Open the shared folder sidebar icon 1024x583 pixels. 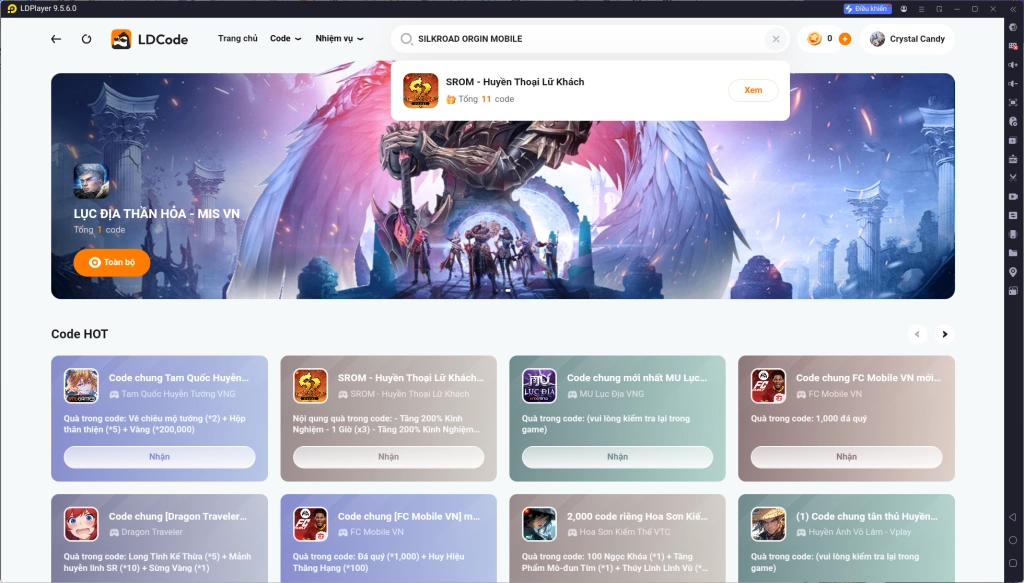point(1013,253)
